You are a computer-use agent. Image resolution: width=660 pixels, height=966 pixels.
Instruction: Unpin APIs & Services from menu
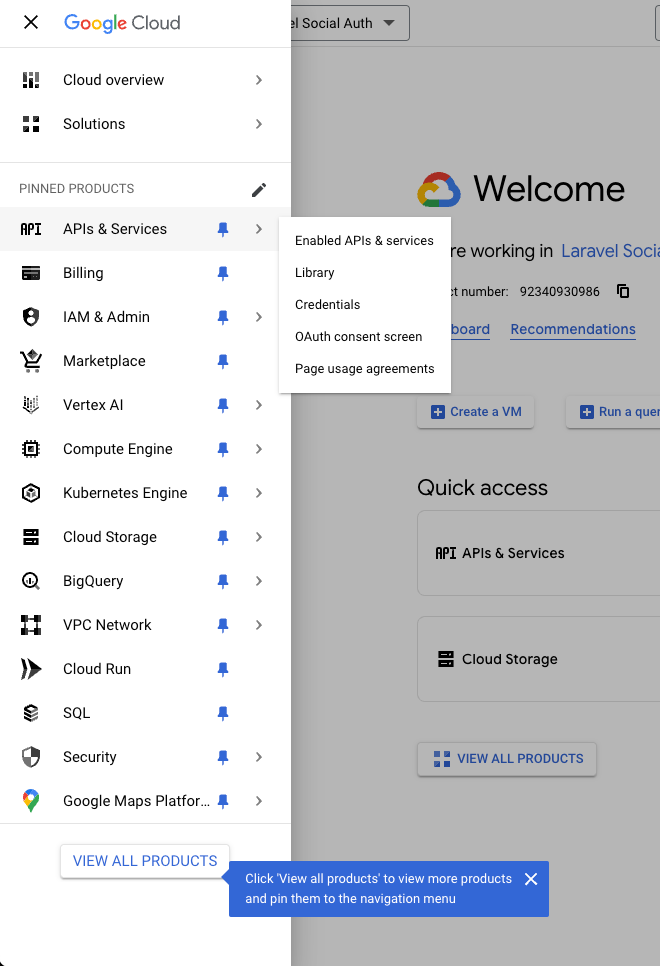pos(223,229)
